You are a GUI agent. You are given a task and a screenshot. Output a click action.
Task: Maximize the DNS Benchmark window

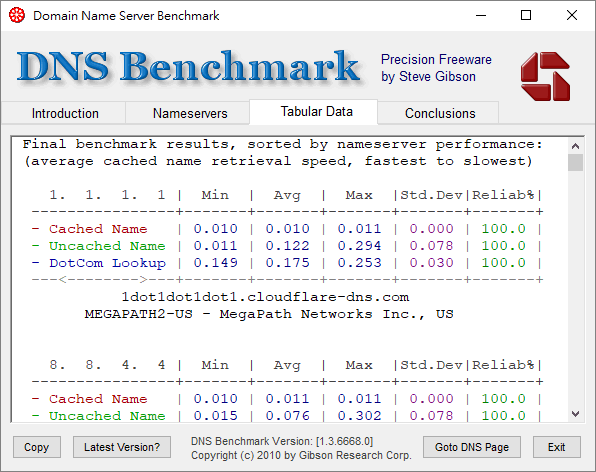click(x=526, y=16)
